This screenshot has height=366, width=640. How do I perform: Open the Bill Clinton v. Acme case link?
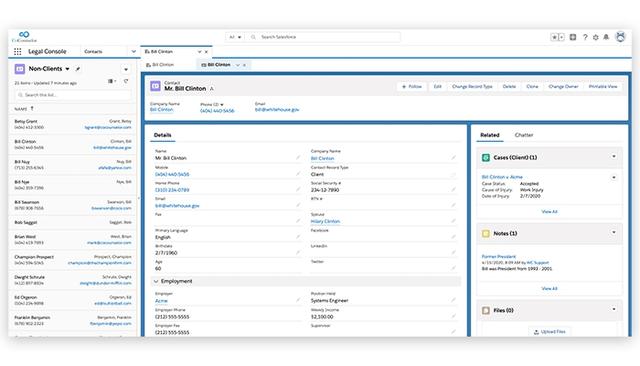click(x=502, y=177)
